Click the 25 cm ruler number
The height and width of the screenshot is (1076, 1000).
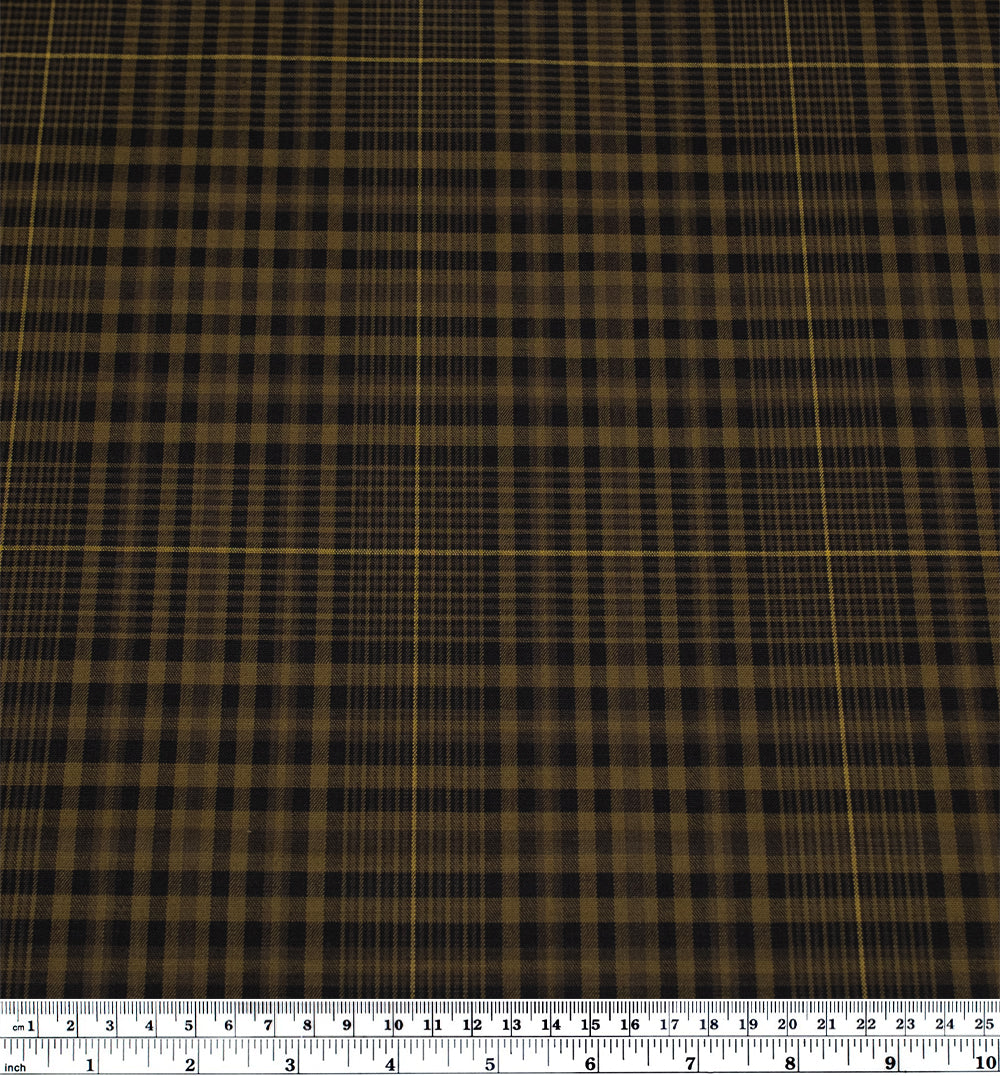(x=984, y=1025)
